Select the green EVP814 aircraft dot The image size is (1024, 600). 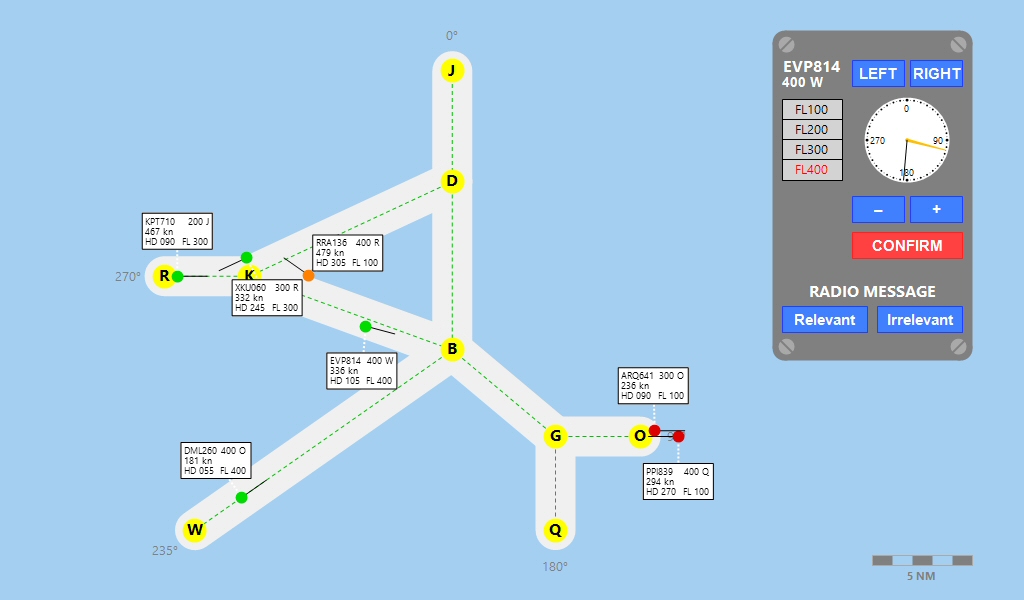coord(366,327)
